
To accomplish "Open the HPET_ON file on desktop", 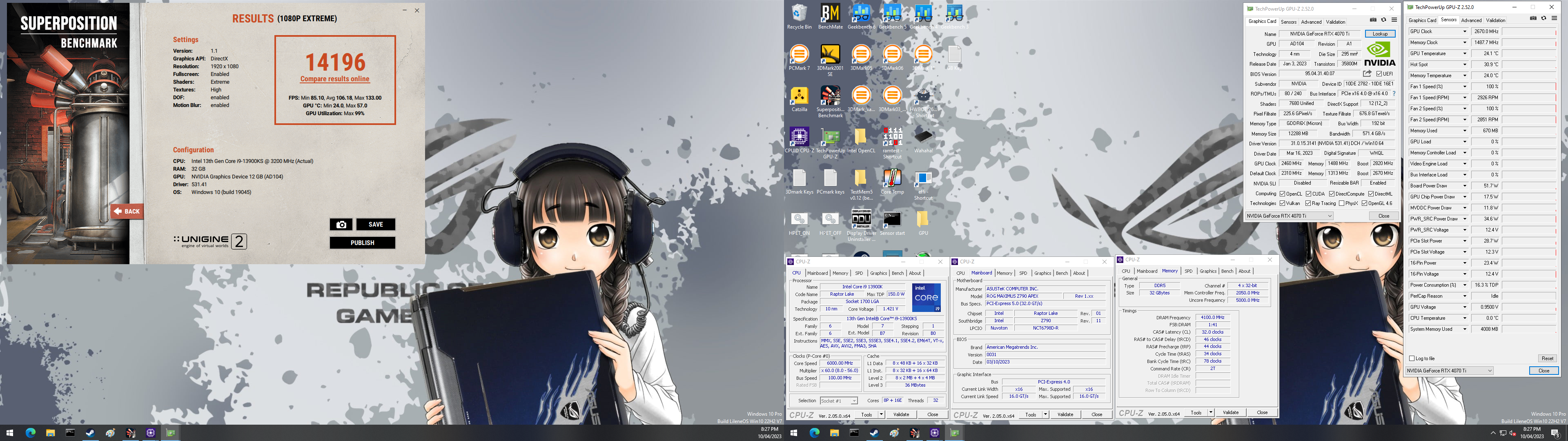I will pos(799,223).
